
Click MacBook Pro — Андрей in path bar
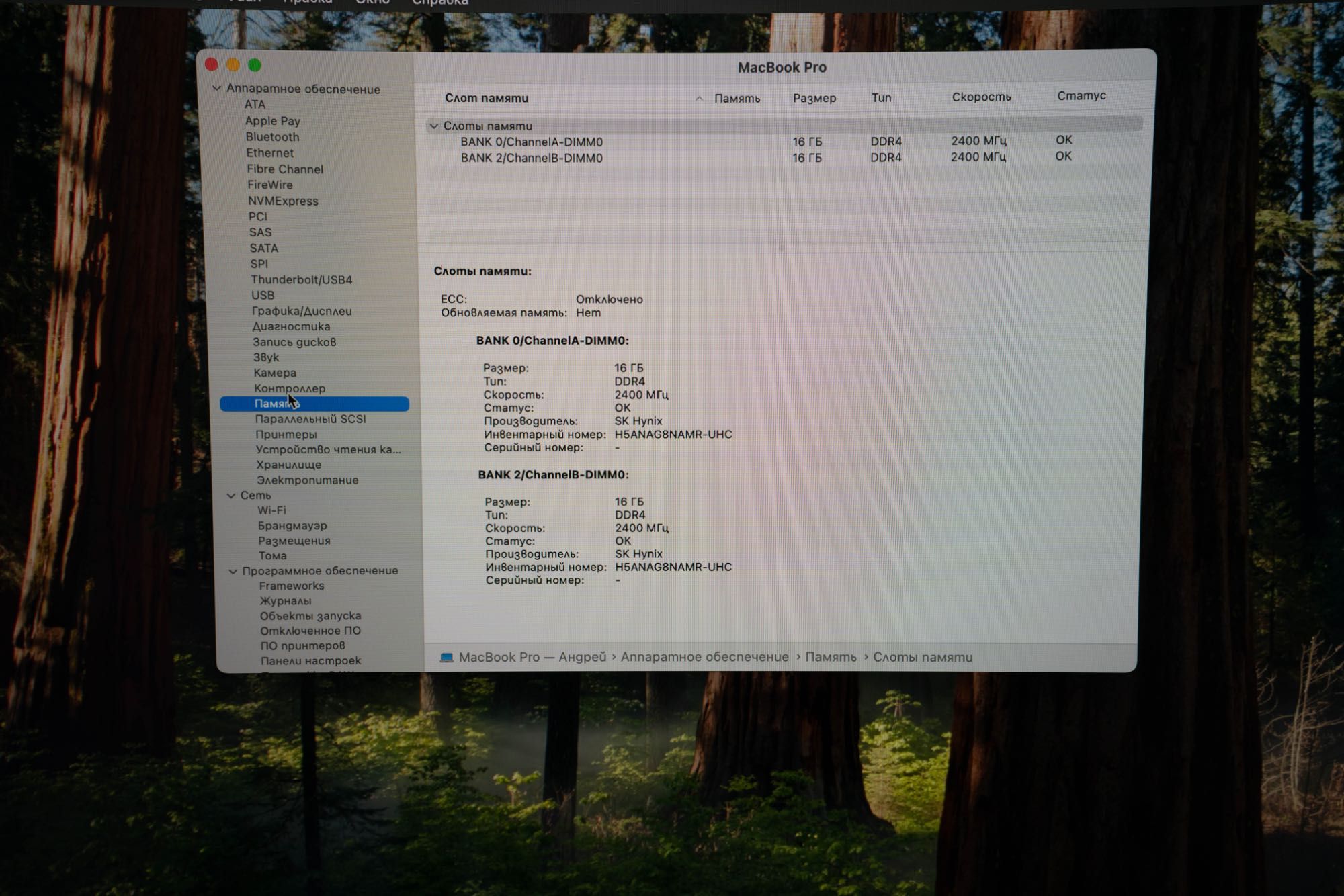532,658
